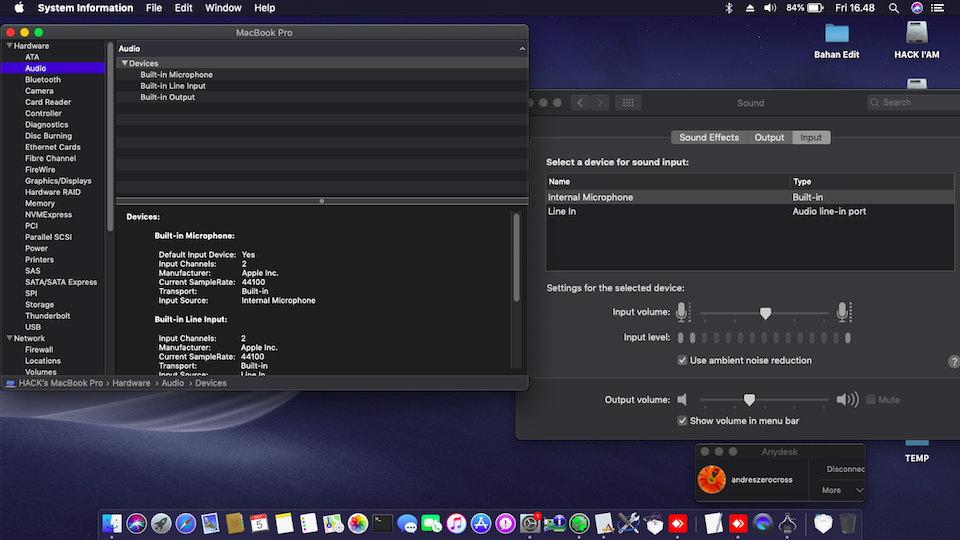Image resolution: width=960 pixels, height=540 pixels.
Task: Adjust the Output volume slider
Action: pyautogui.click(x=749, y=400)
